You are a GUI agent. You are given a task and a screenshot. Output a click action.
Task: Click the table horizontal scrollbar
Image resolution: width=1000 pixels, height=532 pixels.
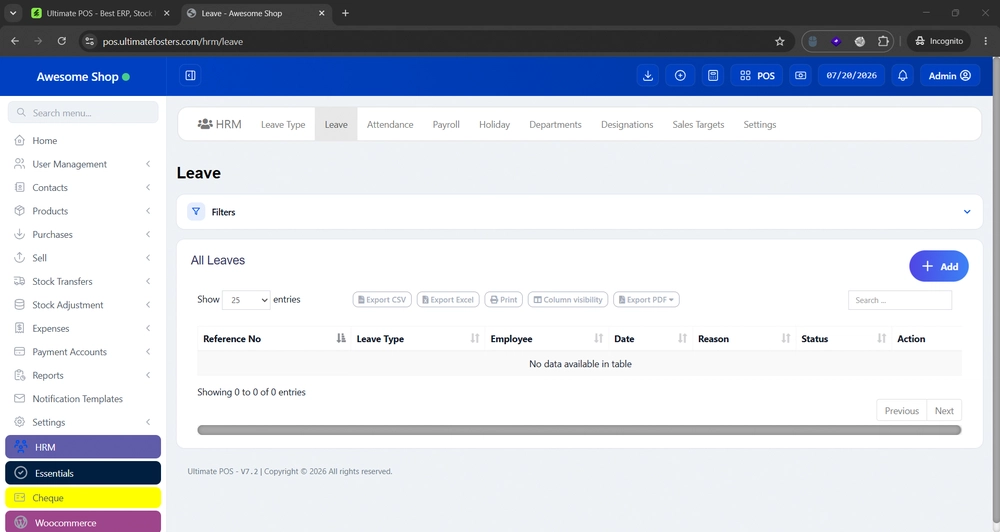[x=579, y=430]
